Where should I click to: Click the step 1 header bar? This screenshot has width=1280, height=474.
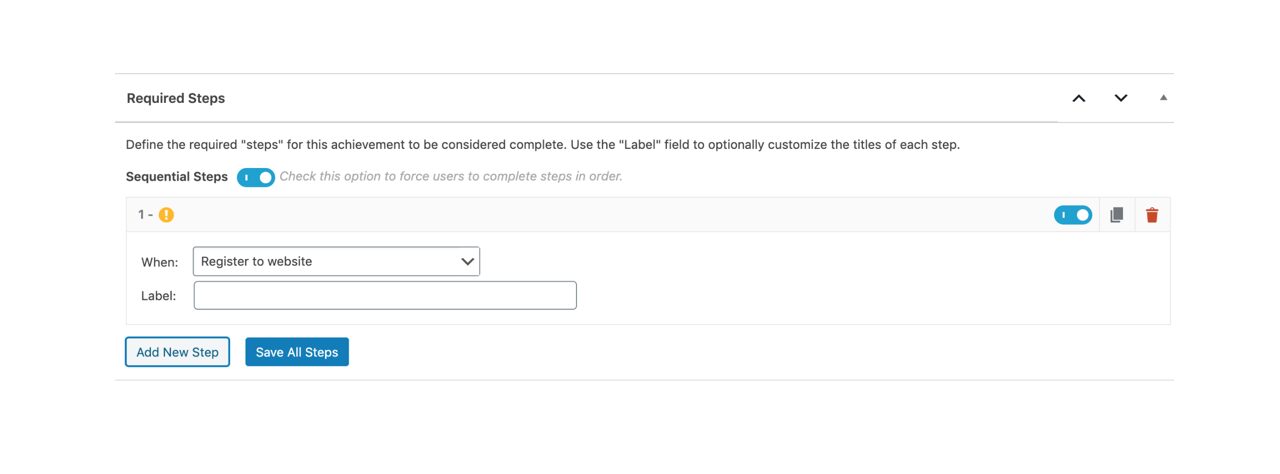click(648, 215)
